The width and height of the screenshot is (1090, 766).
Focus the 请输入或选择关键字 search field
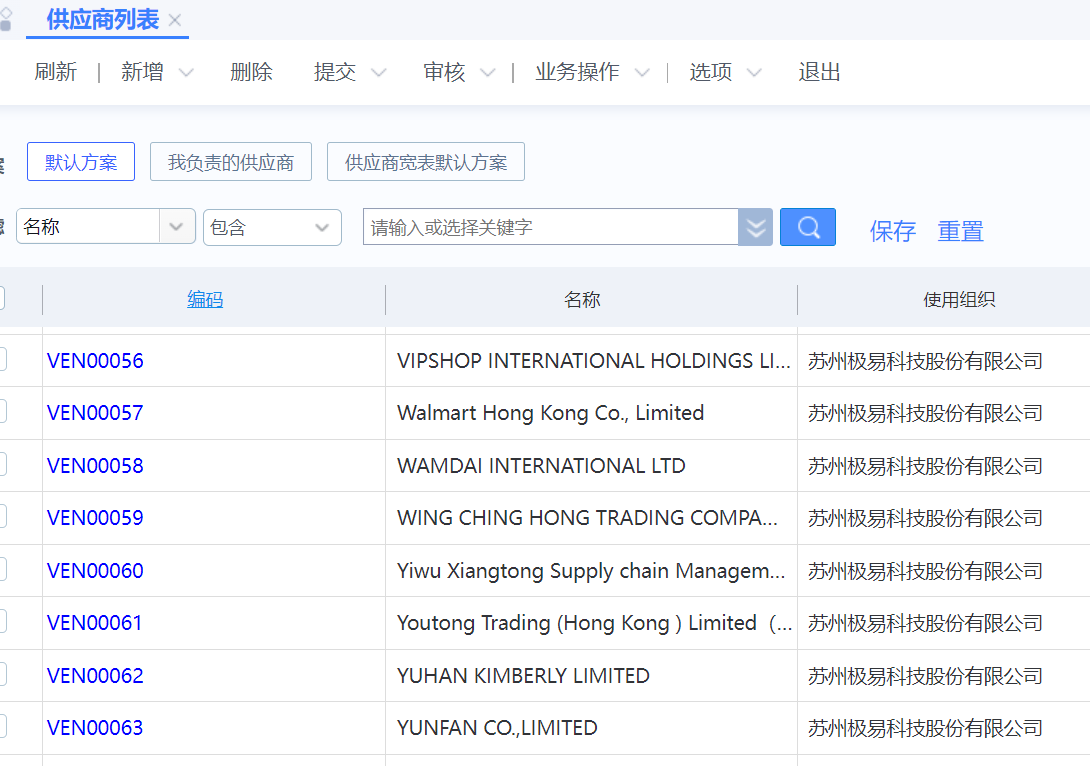[550, 227]
